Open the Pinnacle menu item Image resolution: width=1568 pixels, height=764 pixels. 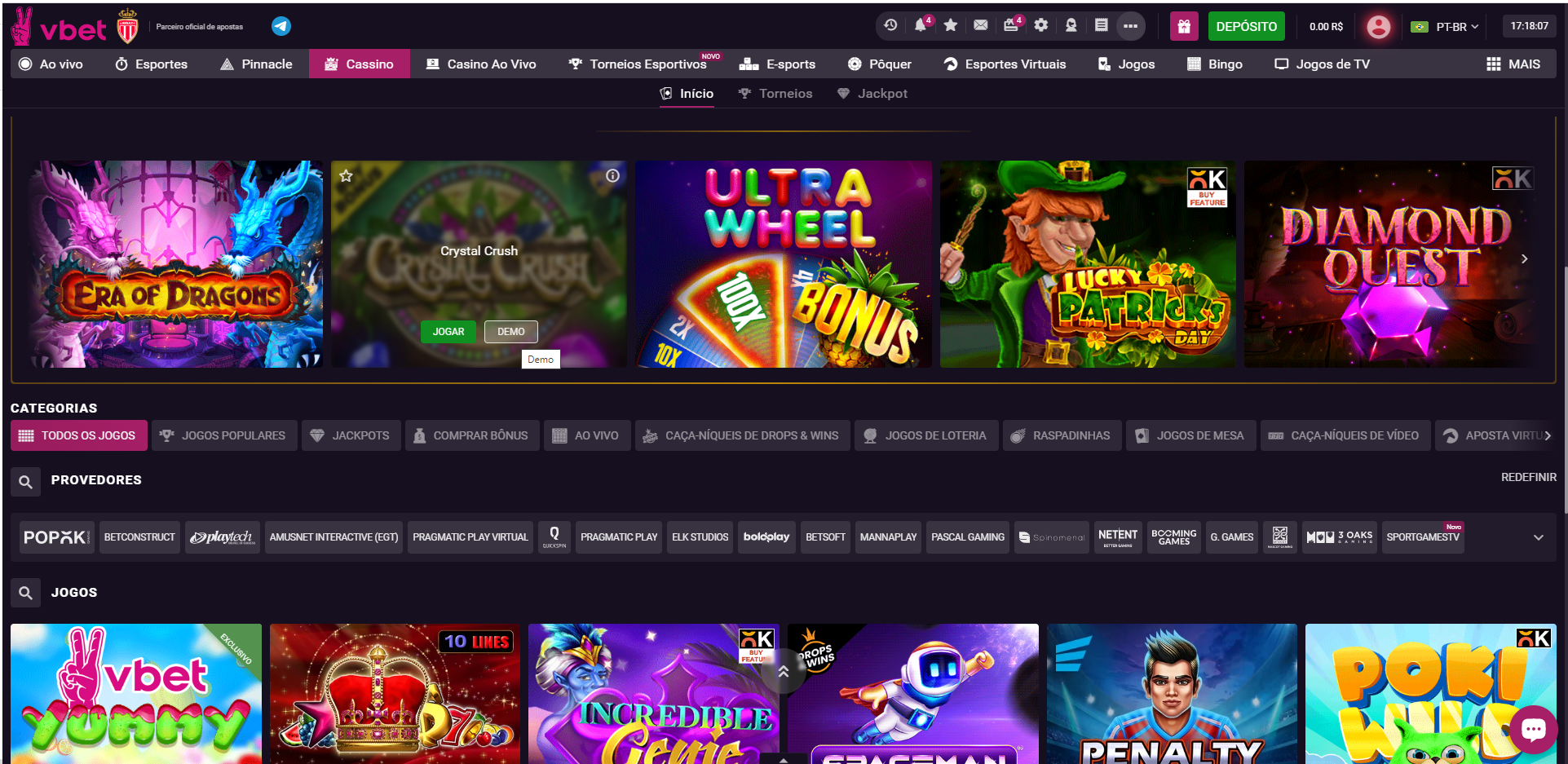coord(256,64)
